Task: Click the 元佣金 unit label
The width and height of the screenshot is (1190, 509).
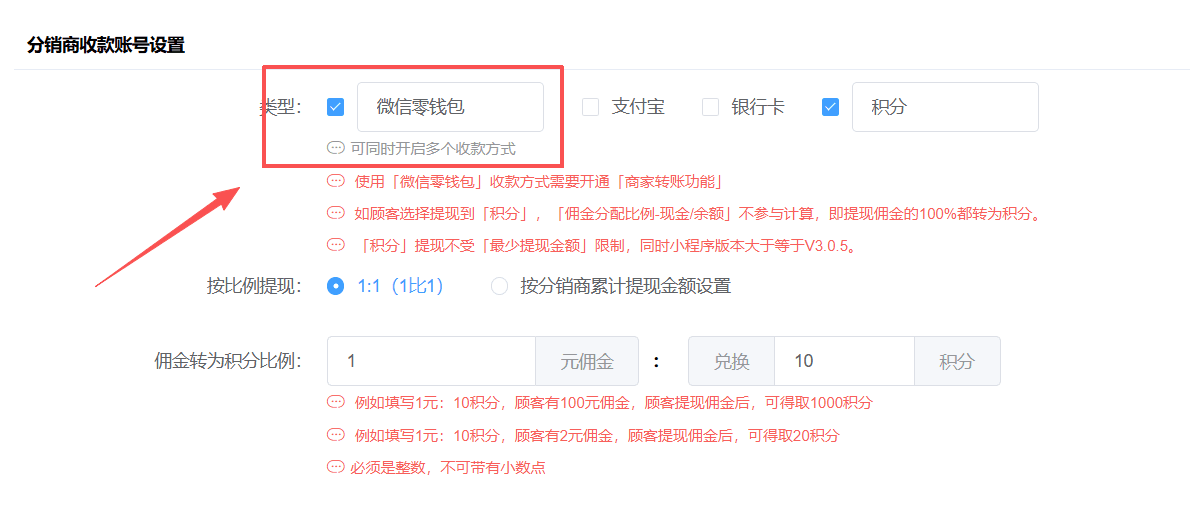Action: click(x=587, y=361)
